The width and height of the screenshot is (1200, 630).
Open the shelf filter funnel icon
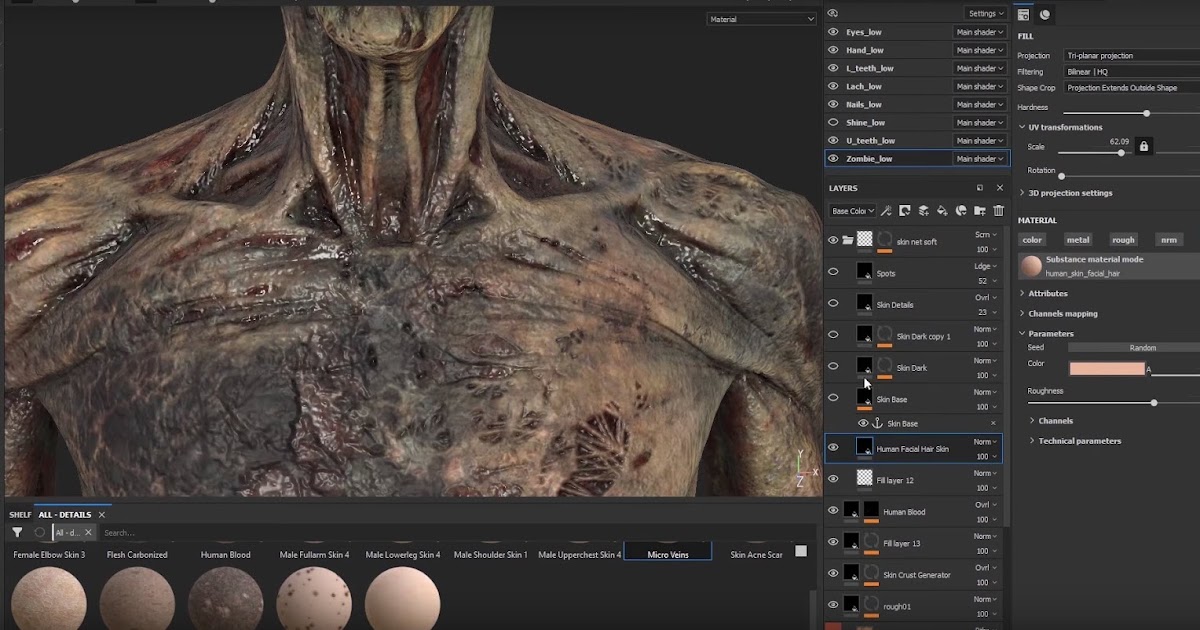17,532
